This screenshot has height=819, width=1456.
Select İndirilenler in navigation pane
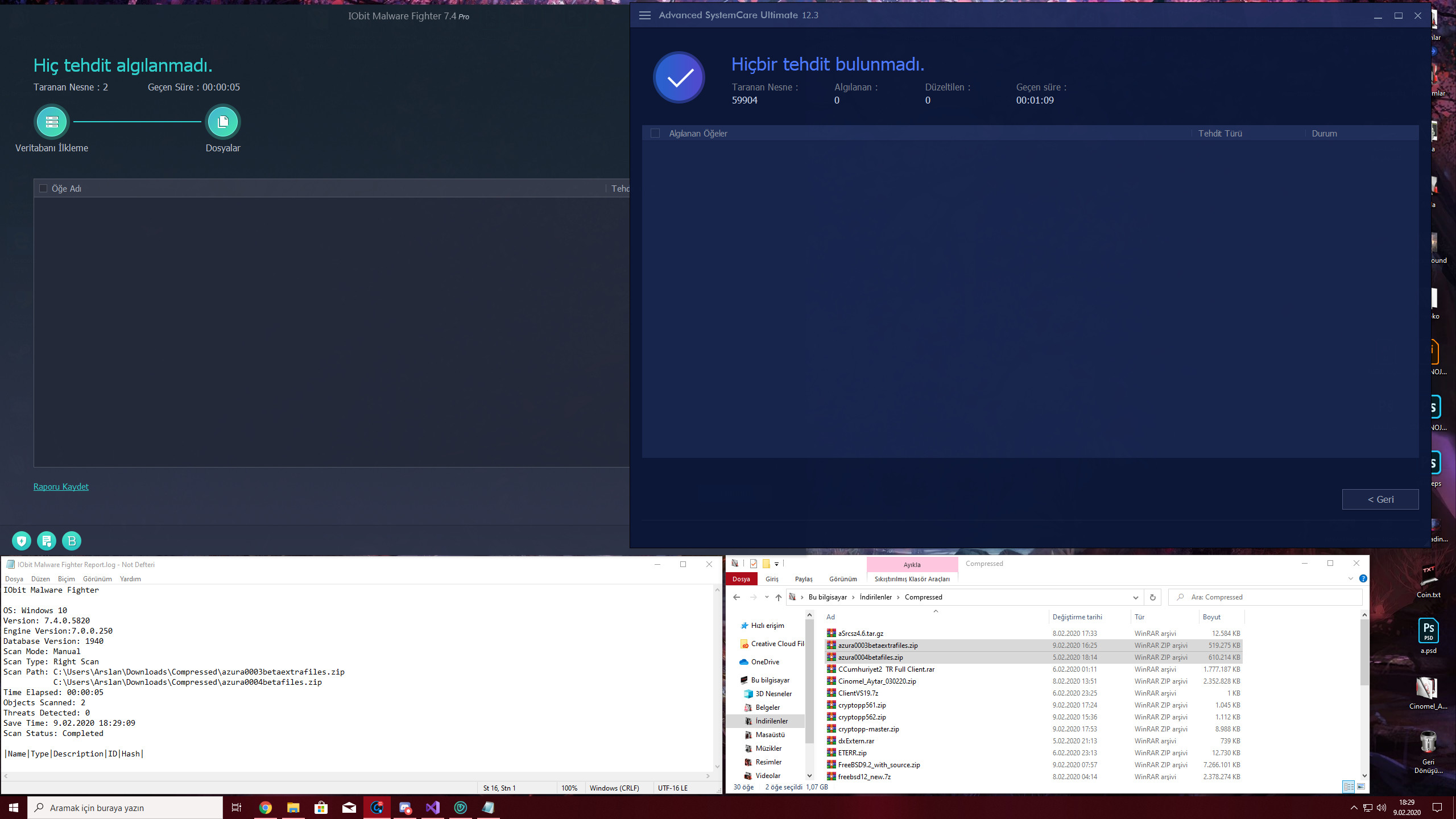pos(771,721)
